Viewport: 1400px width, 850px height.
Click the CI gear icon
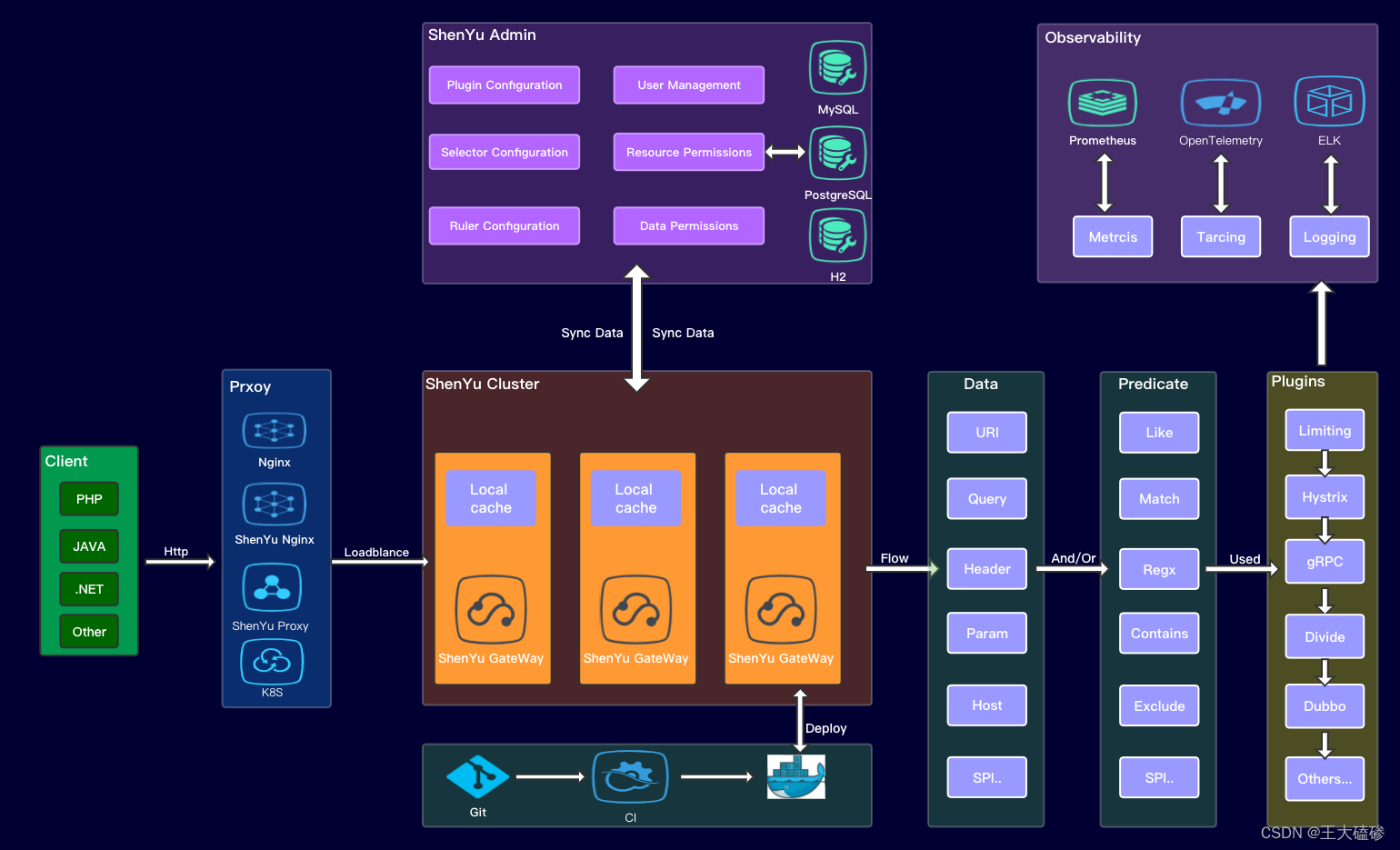point(630,776)
